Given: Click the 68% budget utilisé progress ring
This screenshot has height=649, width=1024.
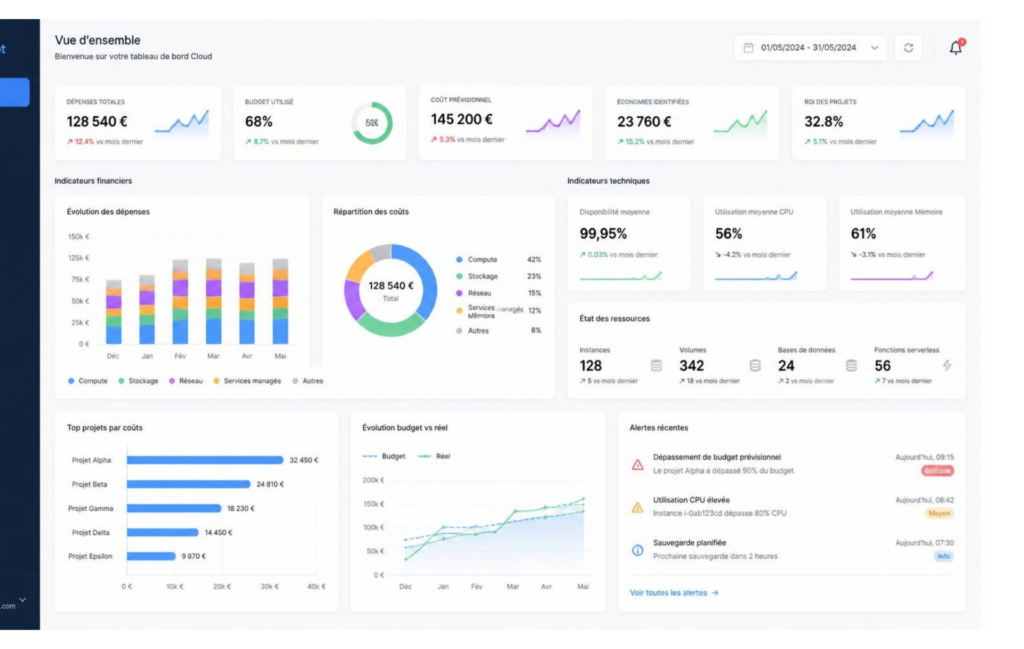Looking at the screenshot, I should tap(372, 123).
